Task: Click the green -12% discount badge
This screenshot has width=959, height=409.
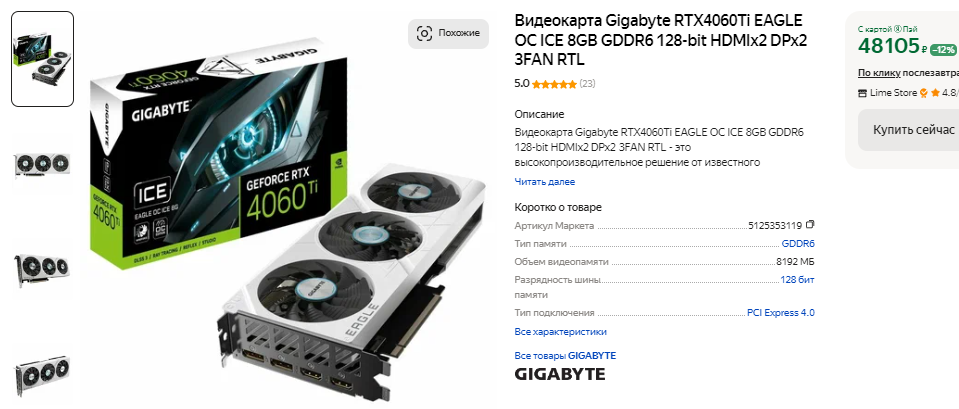Action: click(x=944, y=49)
